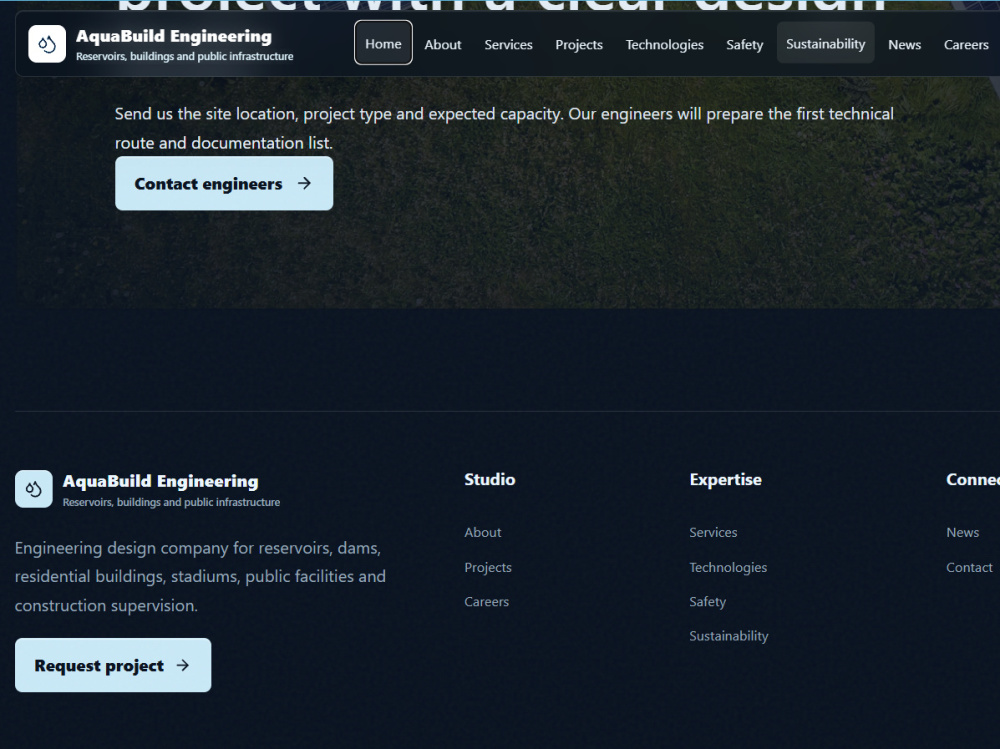Image resolution: width=1000 pixels, height=749 pixels.
Task: Click the AquaBuild water-drop logo icon in footer
Action: [34, 489]
